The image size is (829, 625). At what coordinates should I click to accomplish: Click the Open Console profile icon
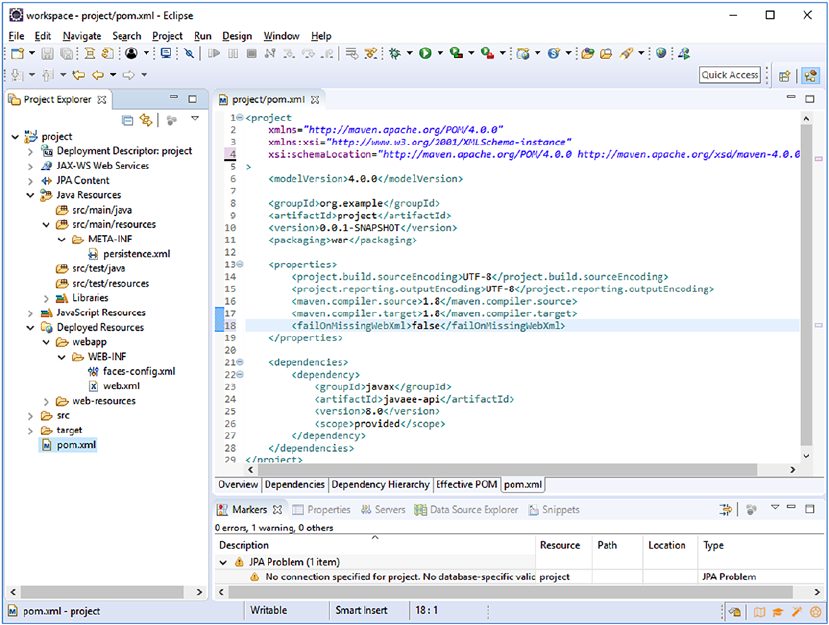tap(131, 53)
